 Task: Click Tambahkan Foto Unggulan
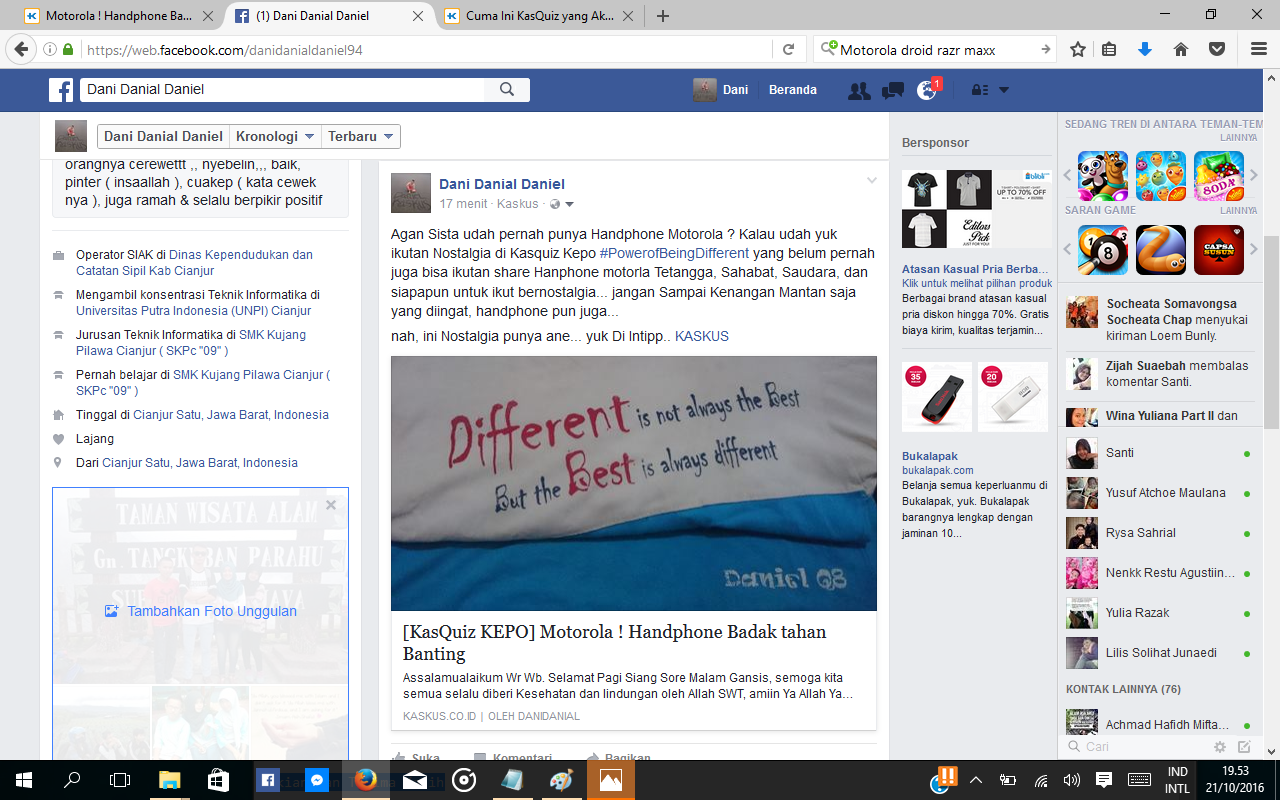point(201,611)
